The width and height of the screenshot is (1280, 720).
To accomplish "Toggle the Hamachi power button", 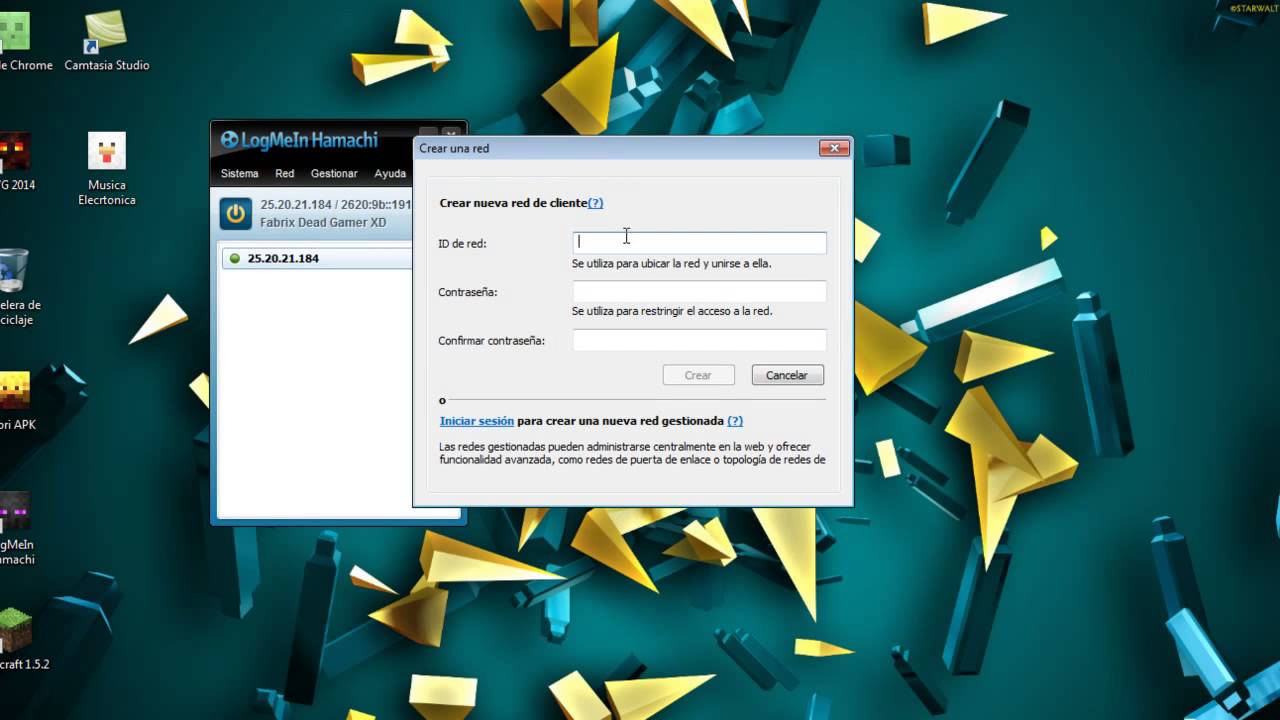I will 236,213.
